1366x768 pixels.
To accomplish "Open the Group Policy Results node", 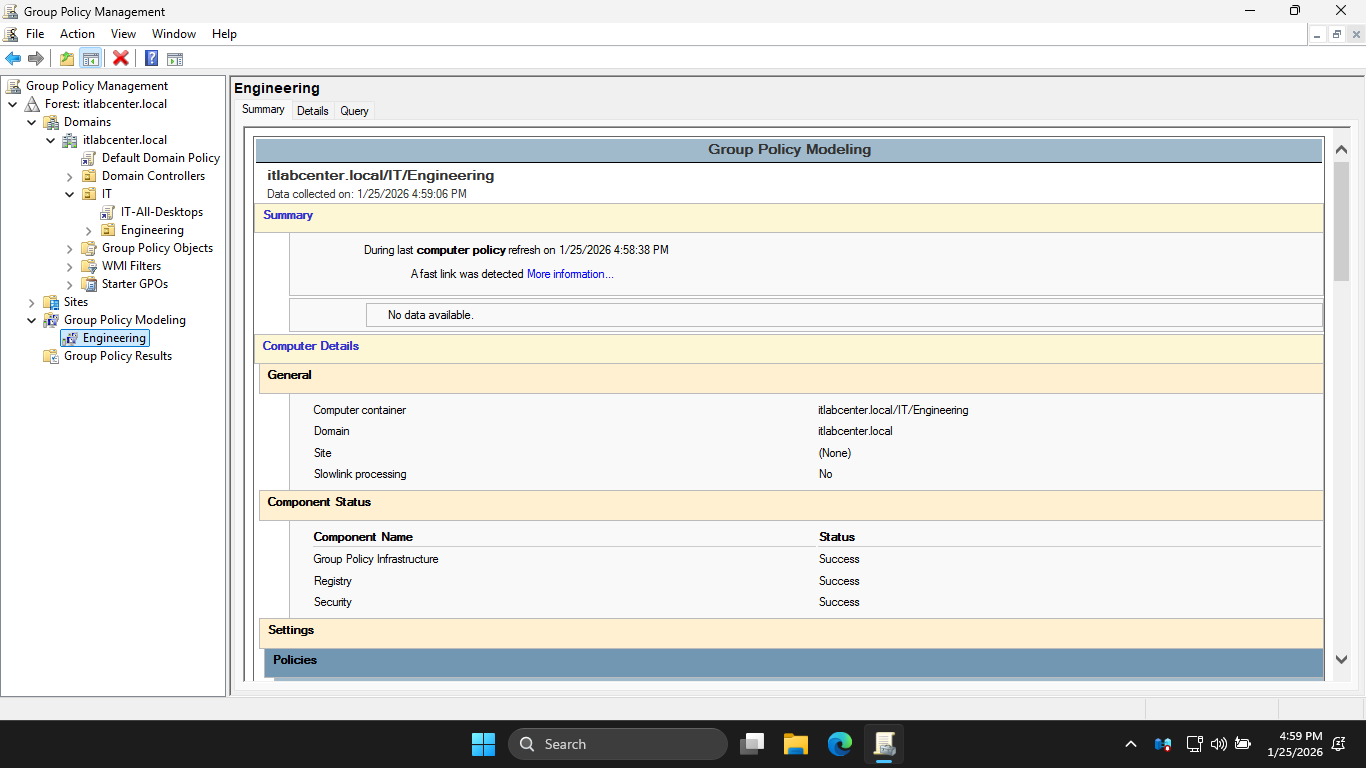I will tap(117, 356).
